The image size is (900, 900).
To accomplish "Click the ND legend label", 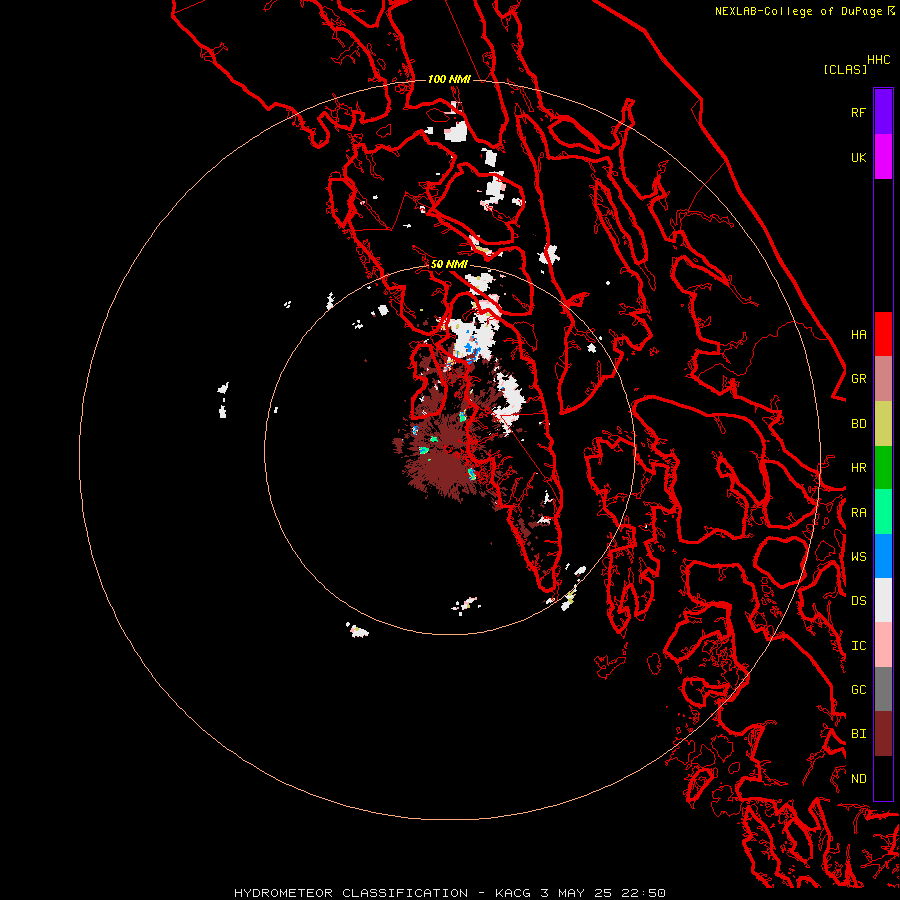I will click(859, 778).
